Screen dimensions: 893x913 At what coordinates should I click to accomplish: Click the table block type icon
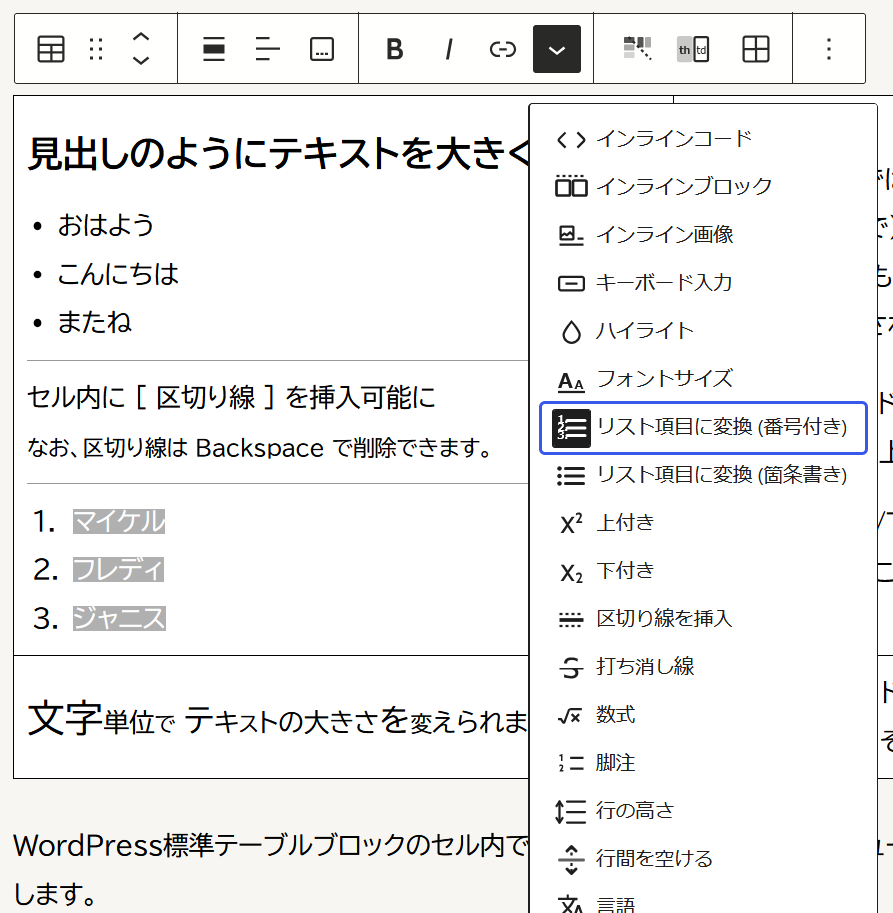(51, 49)
